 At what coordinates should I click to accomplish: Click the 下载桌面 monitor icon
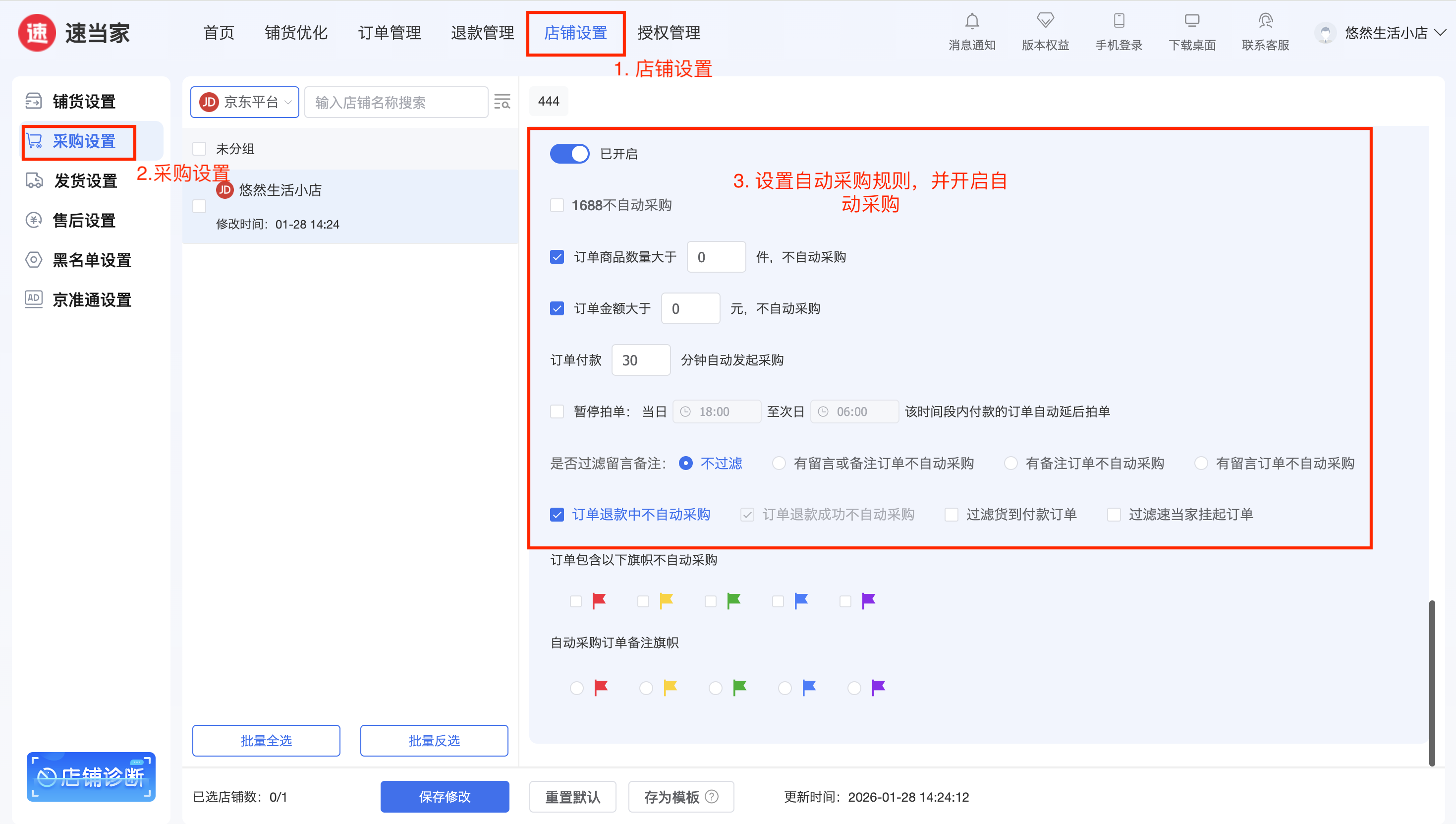pyautogui.click(x=1192, y=21)
